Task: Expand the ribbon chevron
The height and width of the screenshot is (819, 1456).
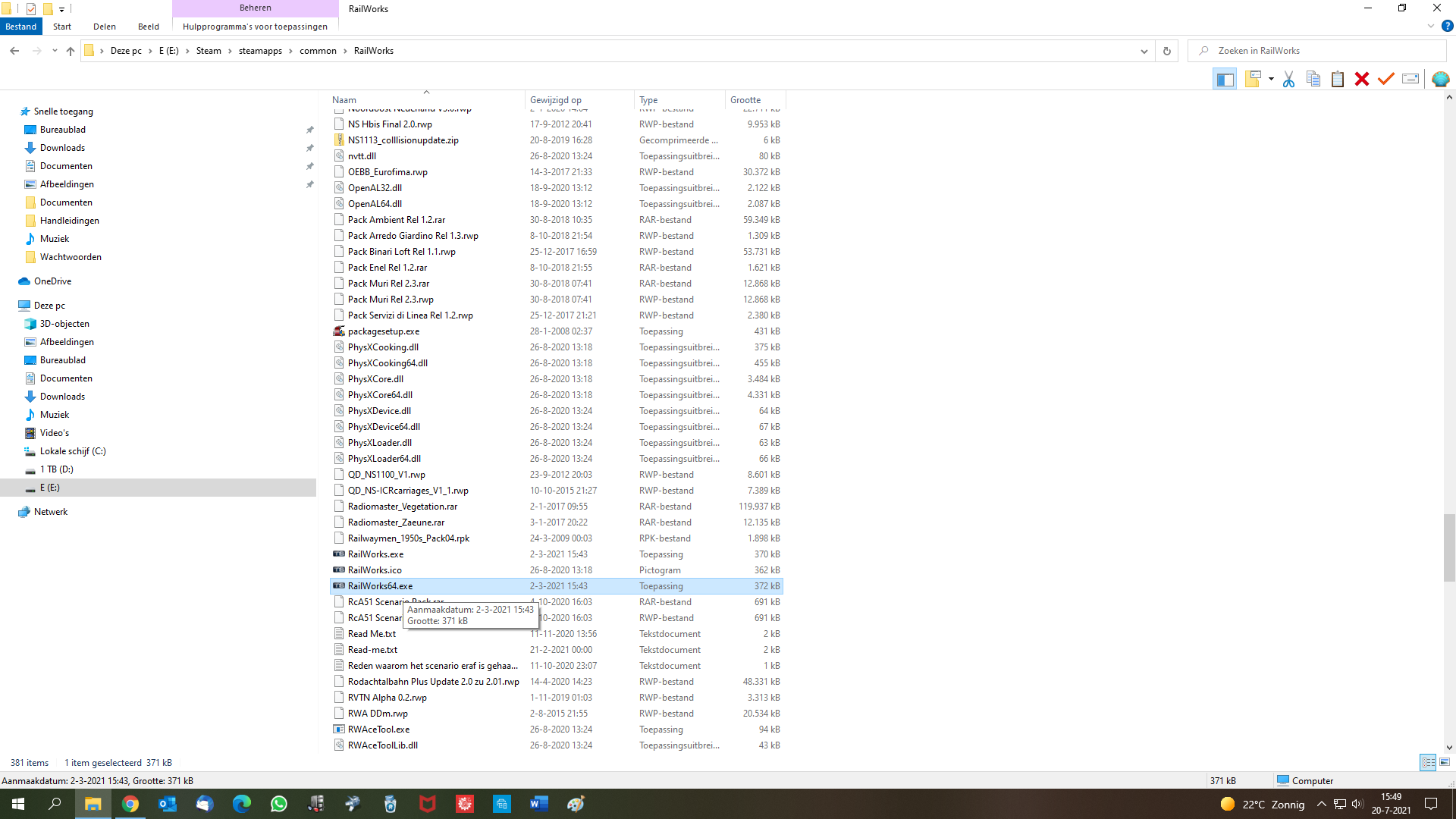Action: pyautogui.click(x=1431, y=26)
